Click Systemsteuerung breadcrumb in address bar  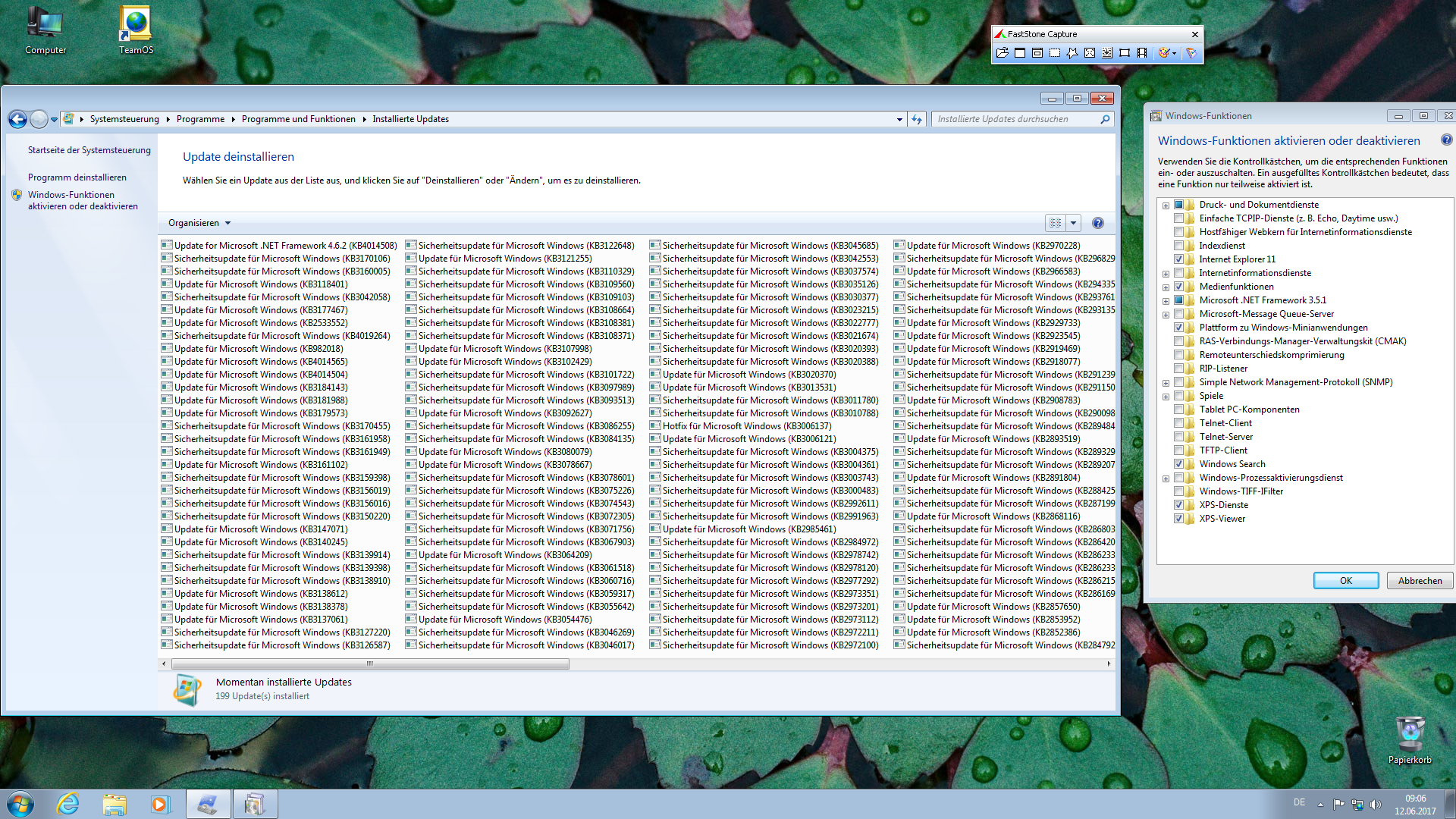coord(124,119)
